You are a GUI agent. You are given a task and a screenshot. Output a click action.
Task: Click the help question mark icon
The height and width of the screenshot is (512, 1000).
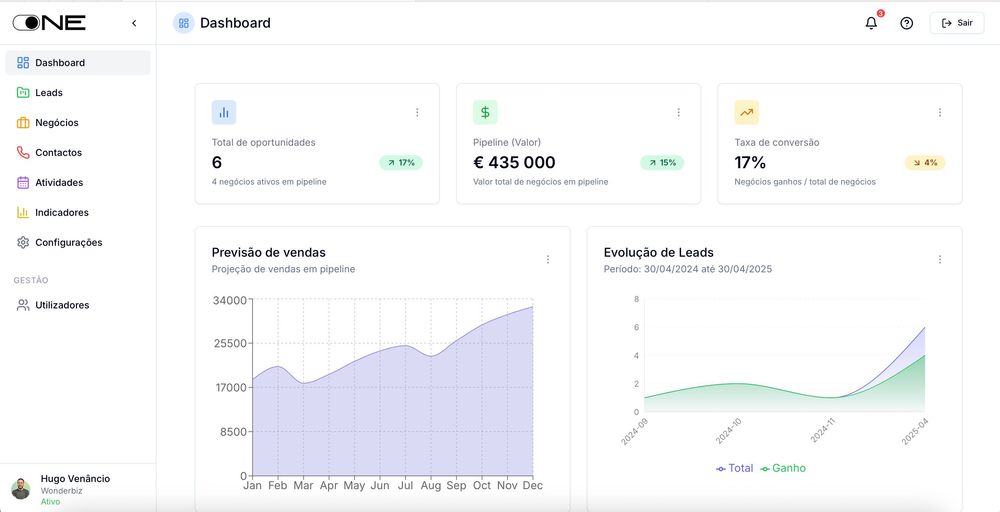(906, 23)
